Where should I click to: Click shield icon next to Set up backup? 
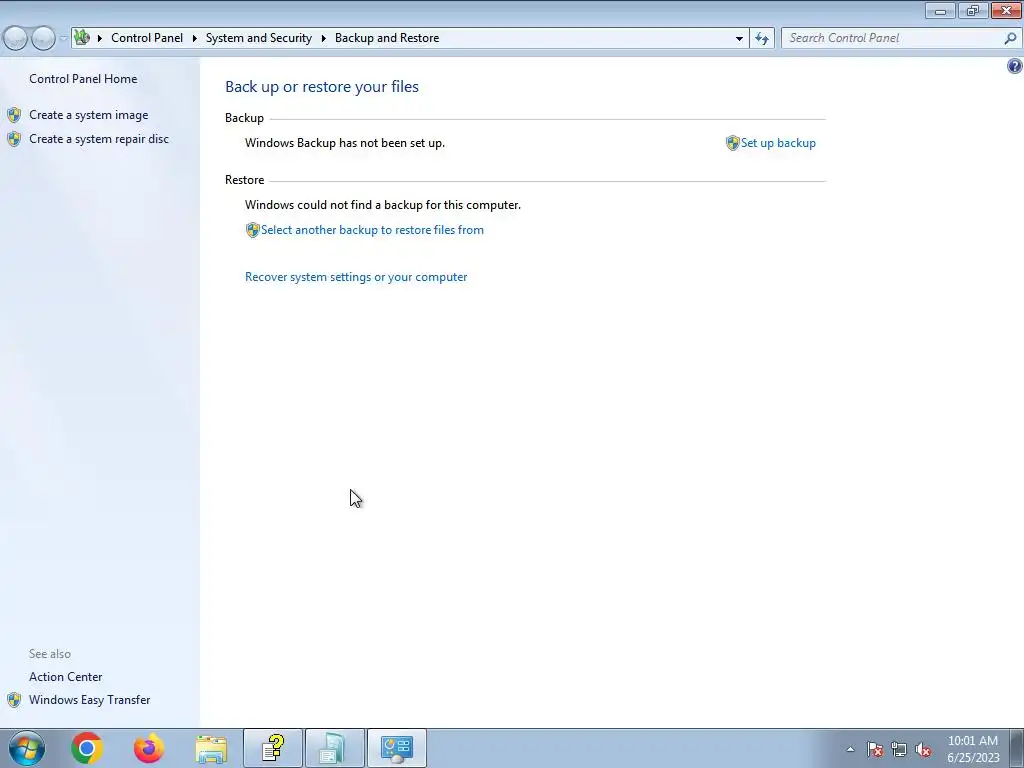[732, 143]
